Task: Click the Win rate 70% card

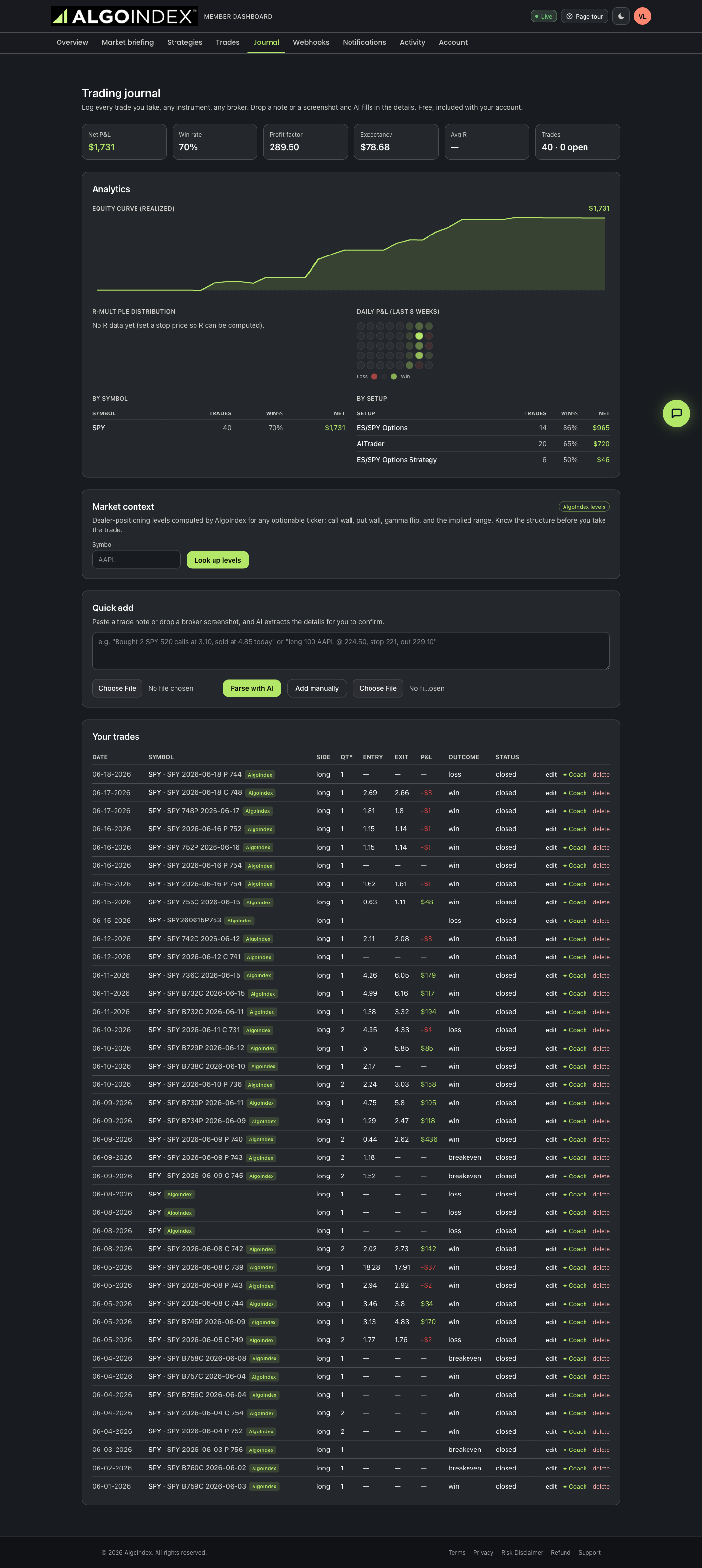Action: click(215, 142)
